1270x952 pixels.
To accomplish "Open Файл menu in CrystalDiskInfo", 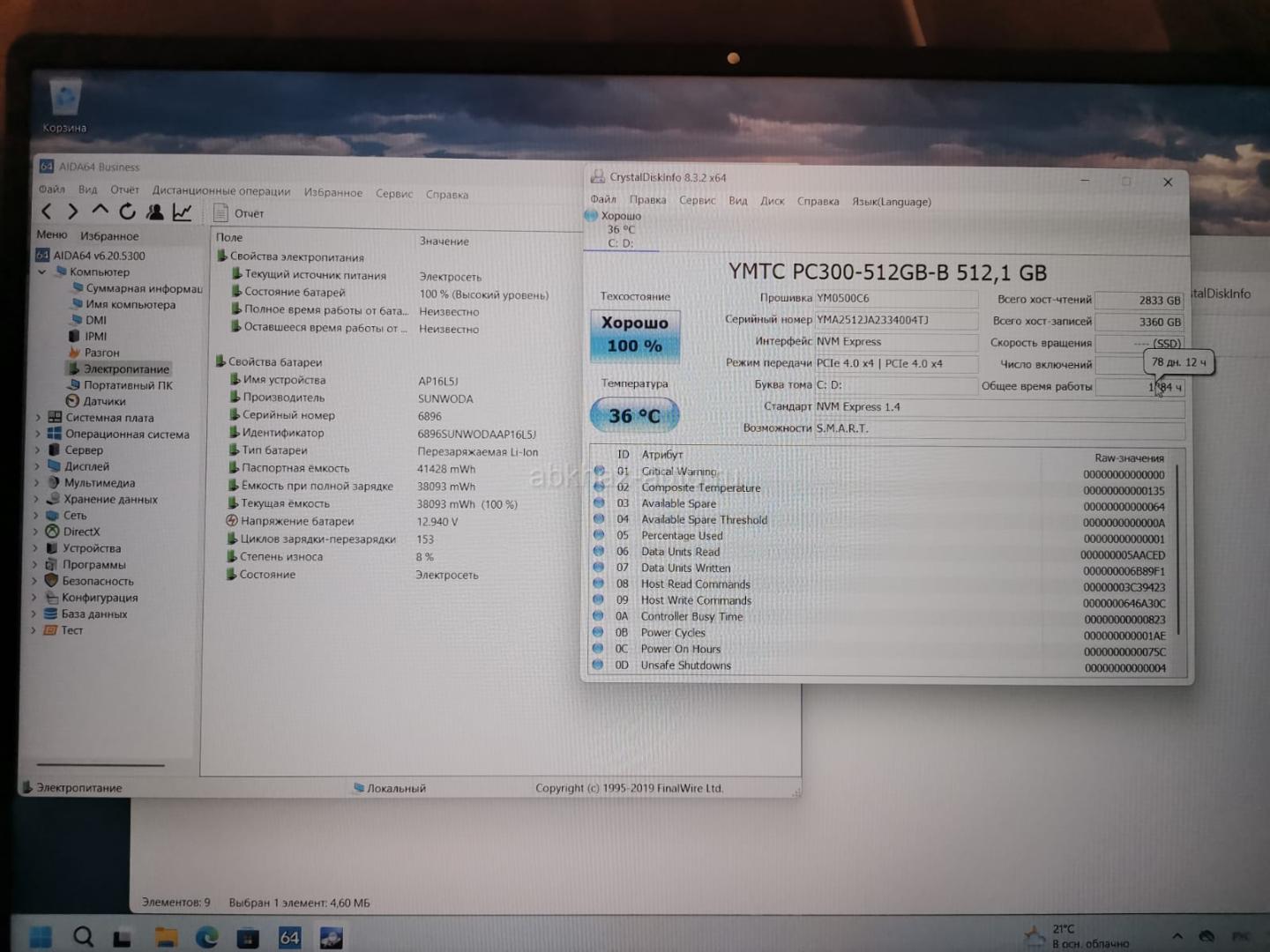I will coord(603,199).
